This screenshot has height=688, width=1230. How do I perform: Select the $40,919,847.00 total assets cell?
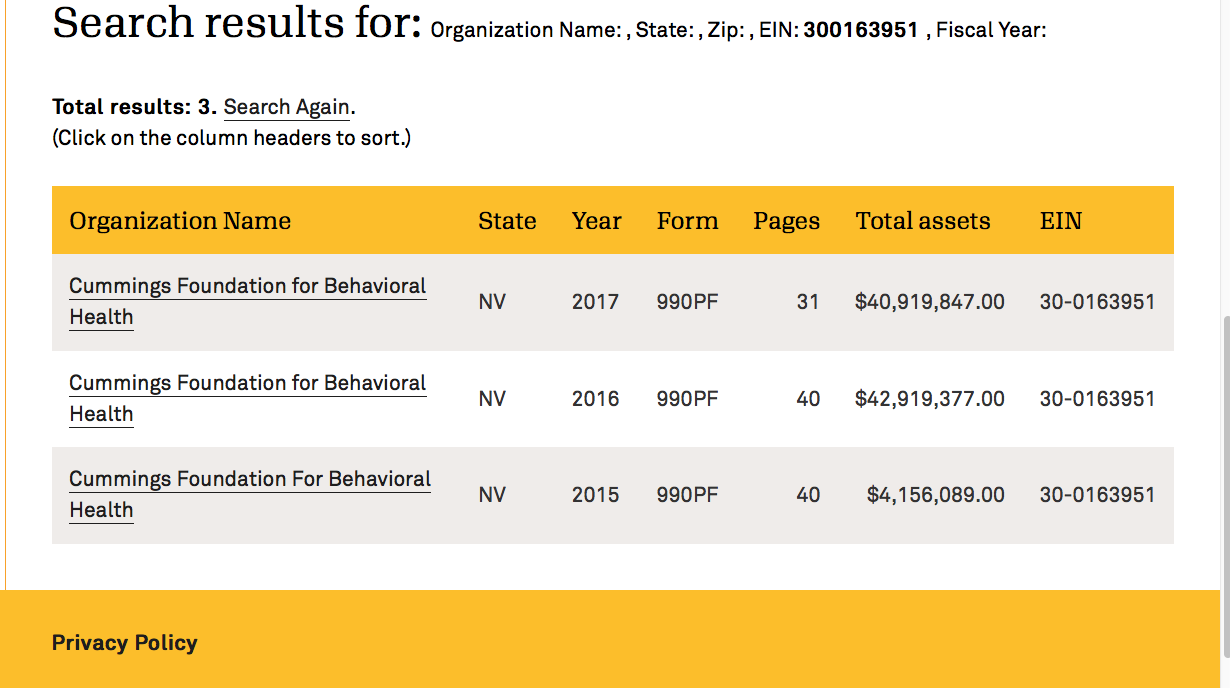coord(929,302)
